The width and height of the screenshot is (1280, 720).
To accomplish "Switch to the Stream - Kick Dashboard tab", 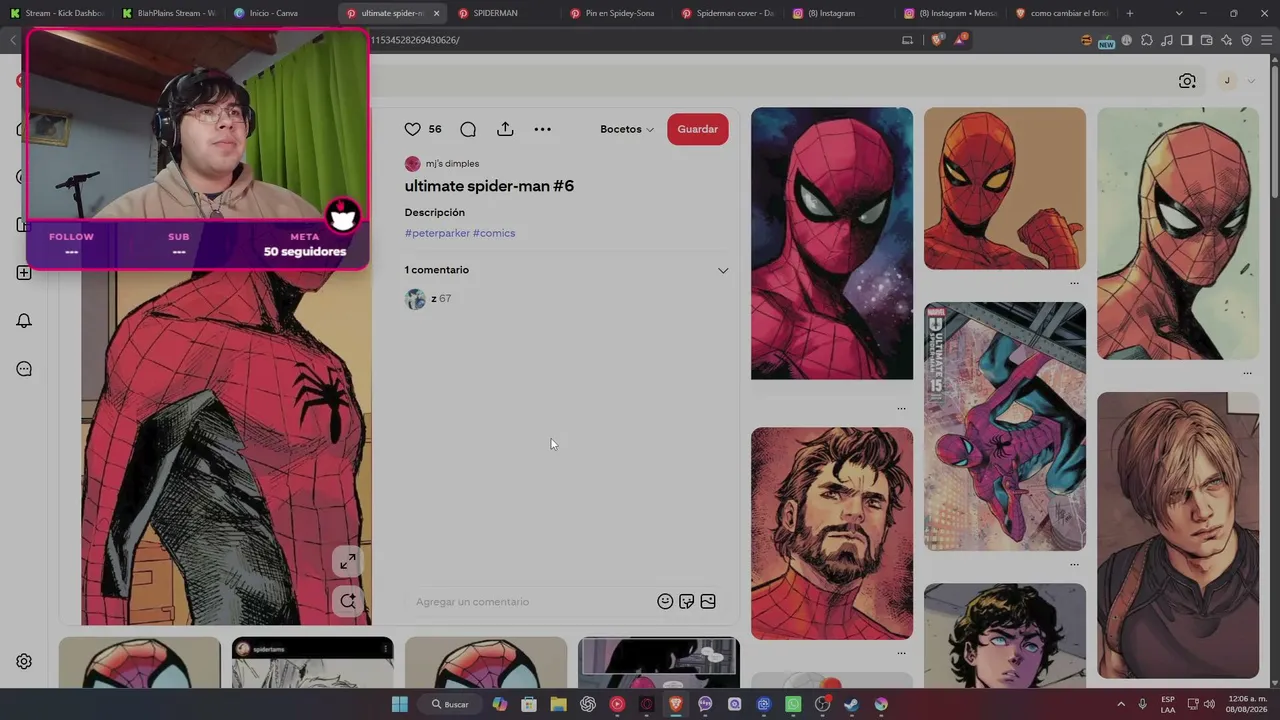I will 58,13.
